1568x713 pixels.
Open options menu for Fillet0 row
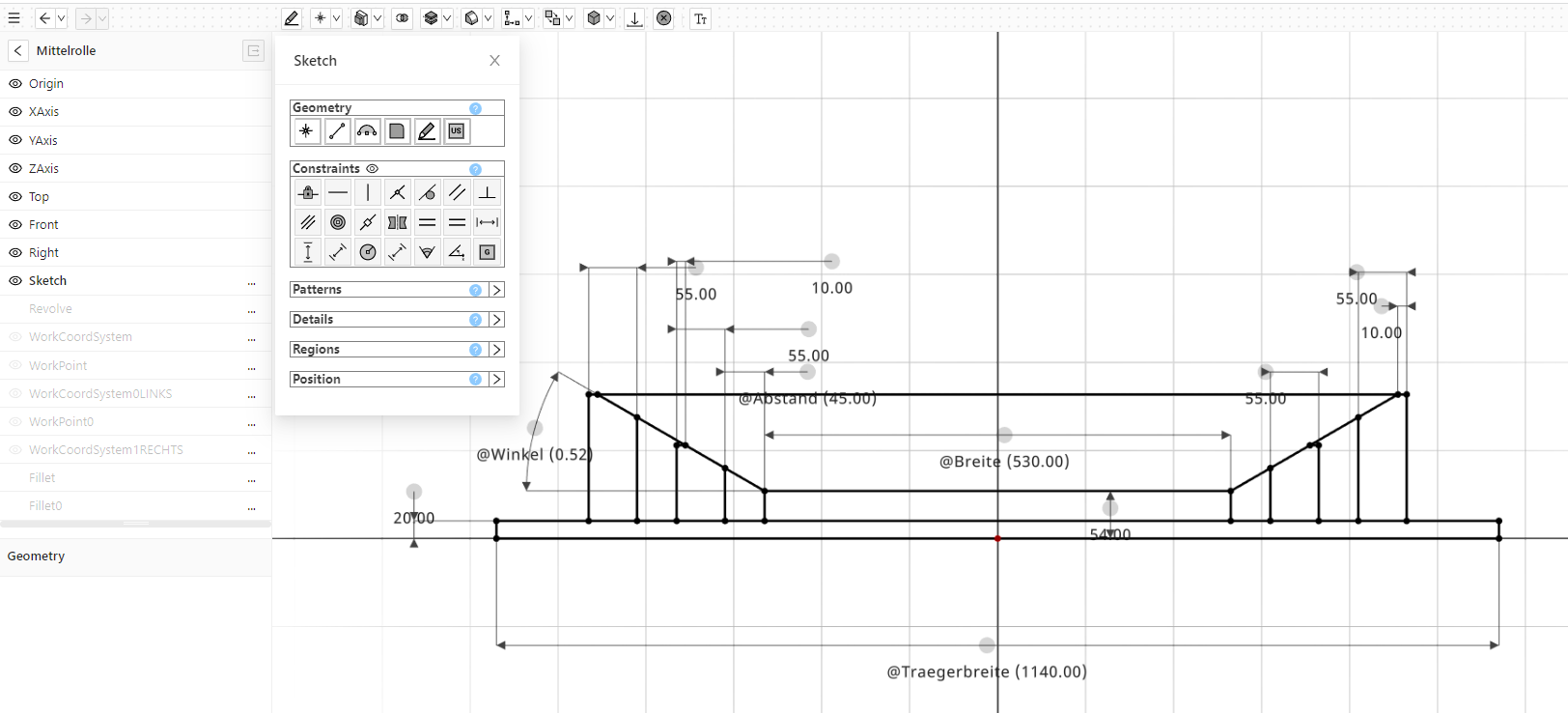click(x=252, y=506)
